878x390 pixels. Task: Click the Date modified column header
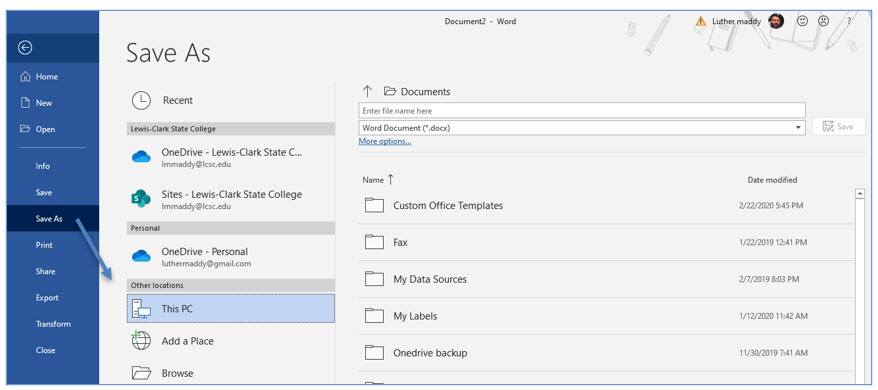point(772,180)
